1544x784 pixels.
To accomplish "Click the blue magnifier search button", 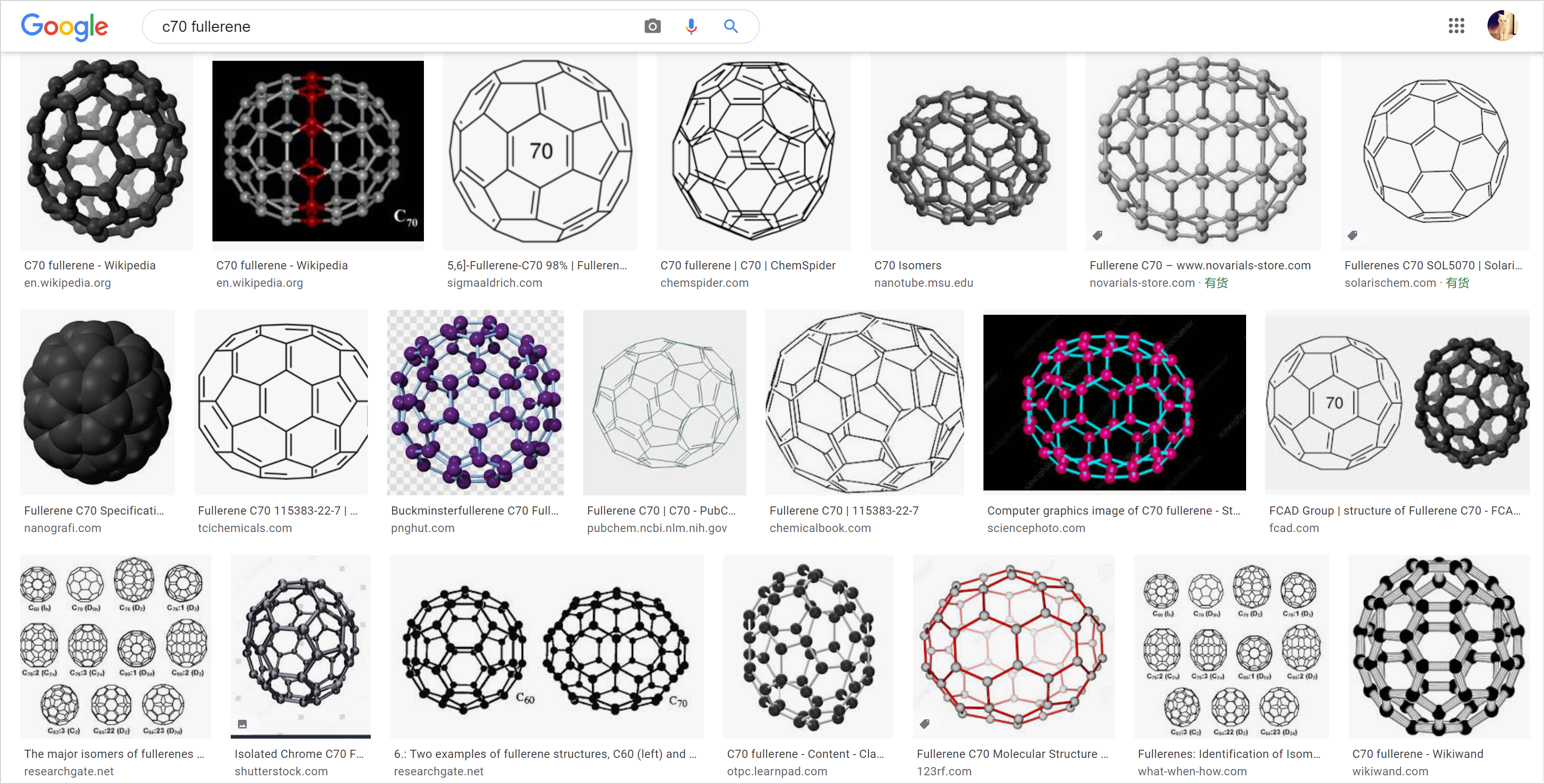I will [x=730, y=27].
